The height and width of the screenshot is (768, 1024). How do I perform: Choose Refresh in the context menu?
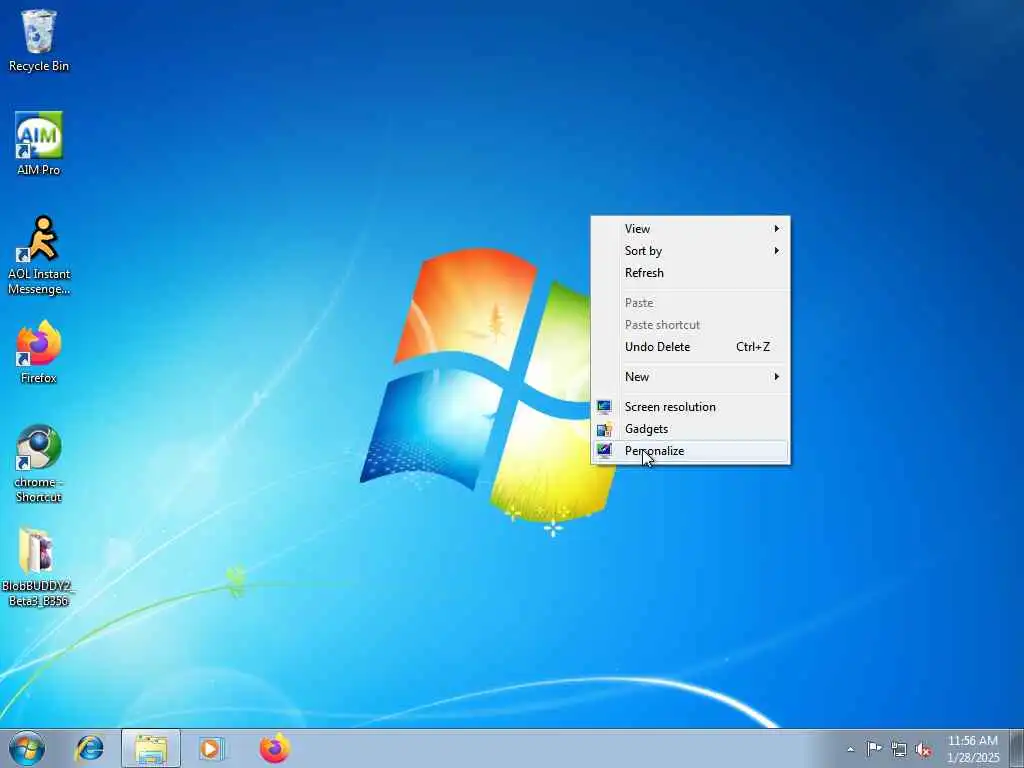coord(690,273)
